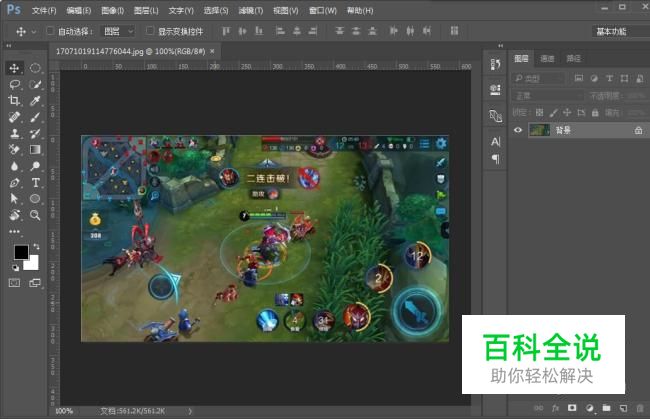Click the foreground color black swatch
This screenshot has height=419, width=650.
20,252
